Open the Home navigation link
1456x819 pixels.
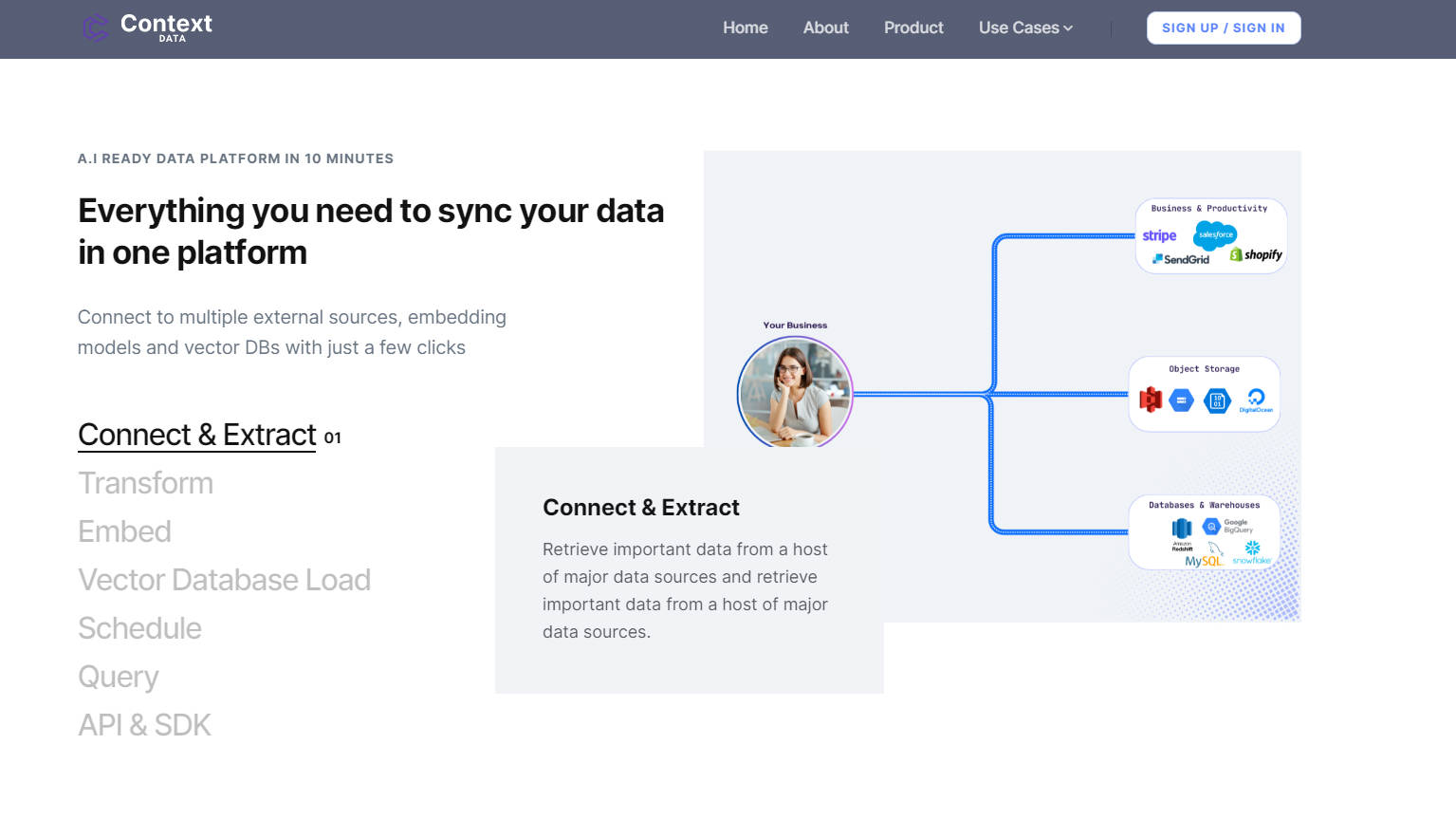(745, 28)
